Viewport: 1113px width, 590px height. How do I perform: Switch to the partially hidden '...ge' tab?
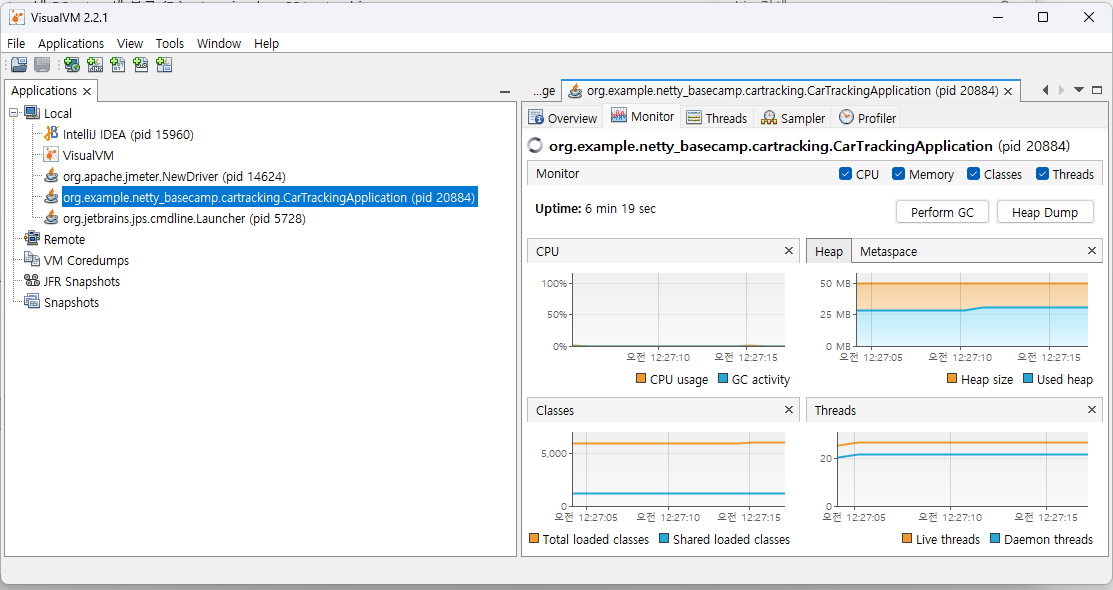[544, 91]
